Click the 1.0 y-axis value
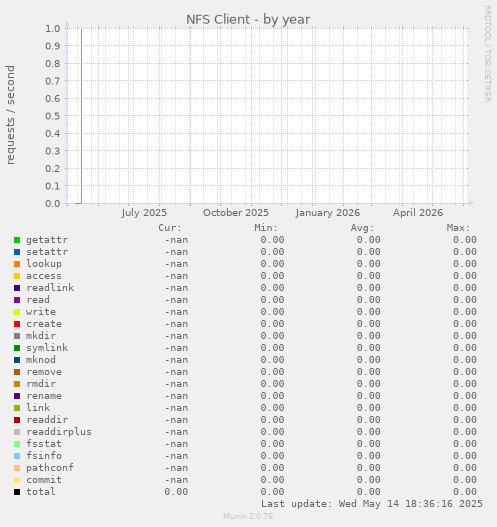 (53, 29)
